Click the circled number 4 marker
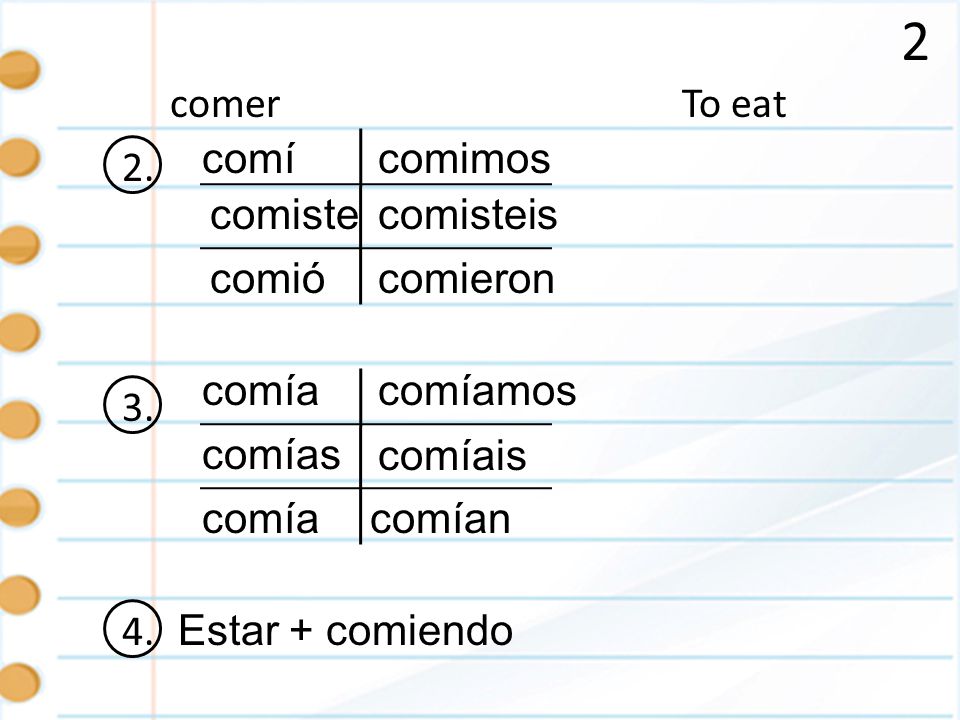960x720 pixels. click(133, 629)
